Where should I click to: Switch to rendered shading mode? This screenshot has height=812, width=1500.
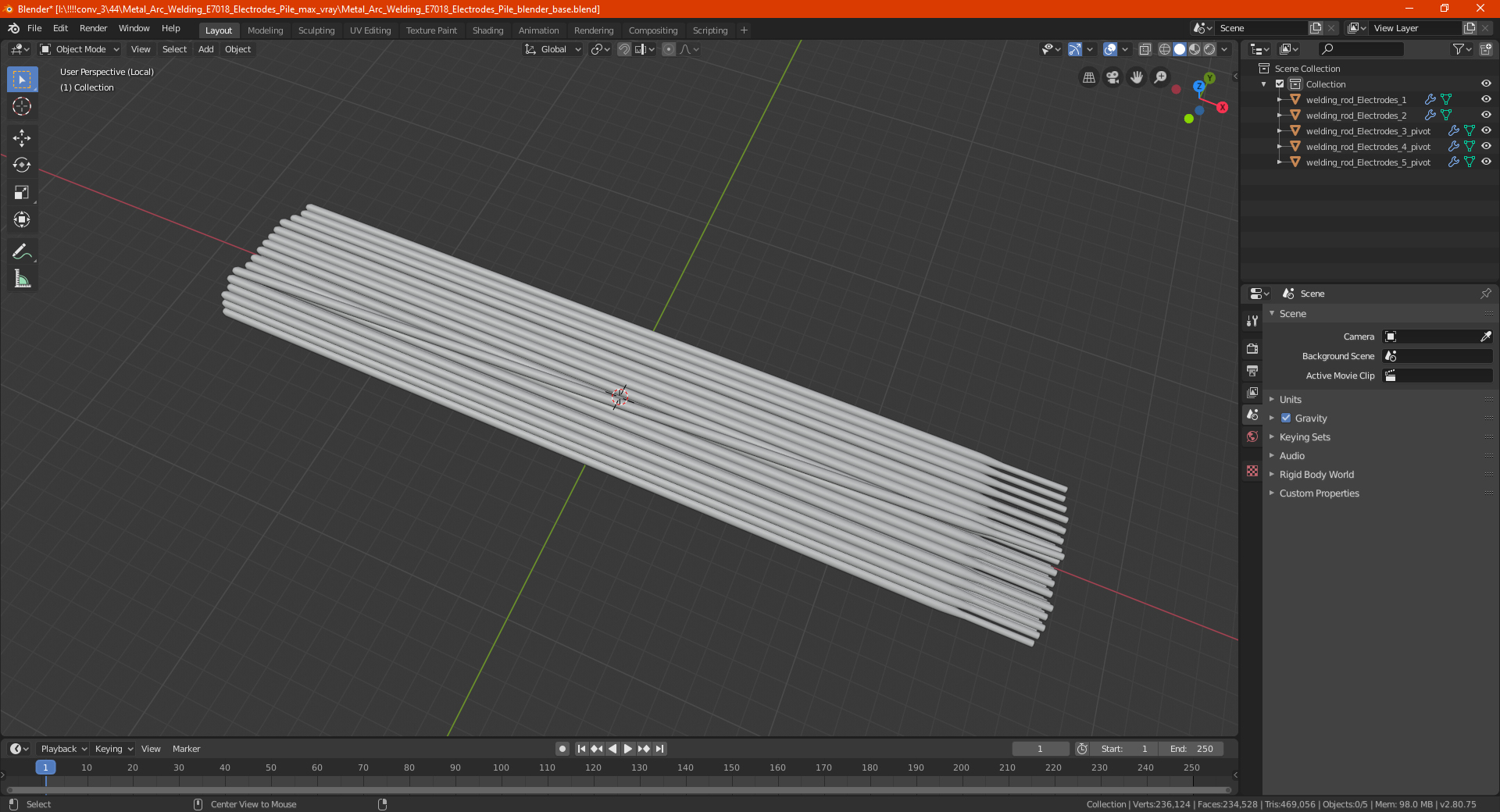pyautogui.click(x=1209, y=49)
